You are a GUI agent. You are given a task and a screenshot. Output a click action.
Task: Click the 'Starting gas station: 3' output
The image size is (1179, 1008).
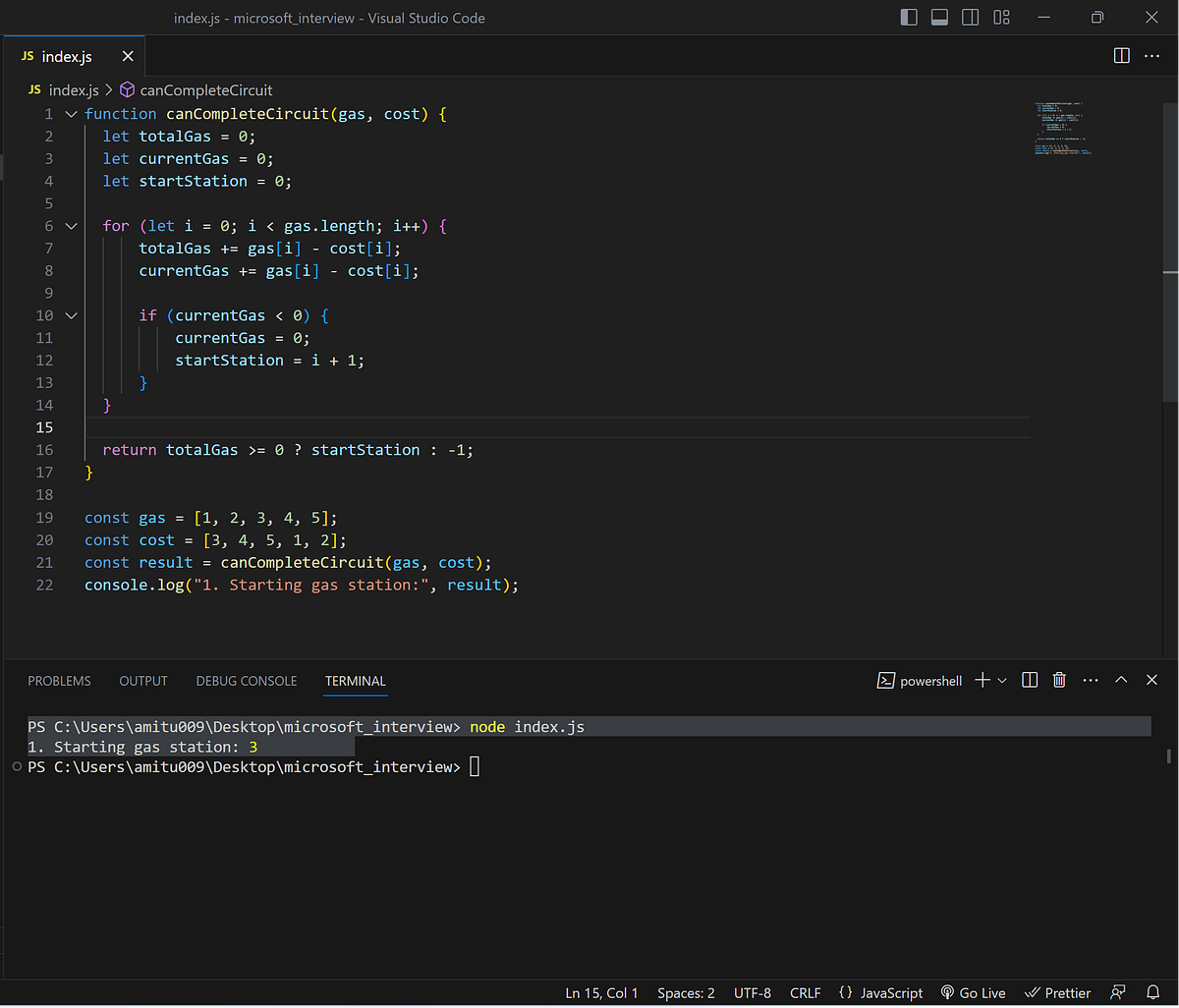point(142,747)
